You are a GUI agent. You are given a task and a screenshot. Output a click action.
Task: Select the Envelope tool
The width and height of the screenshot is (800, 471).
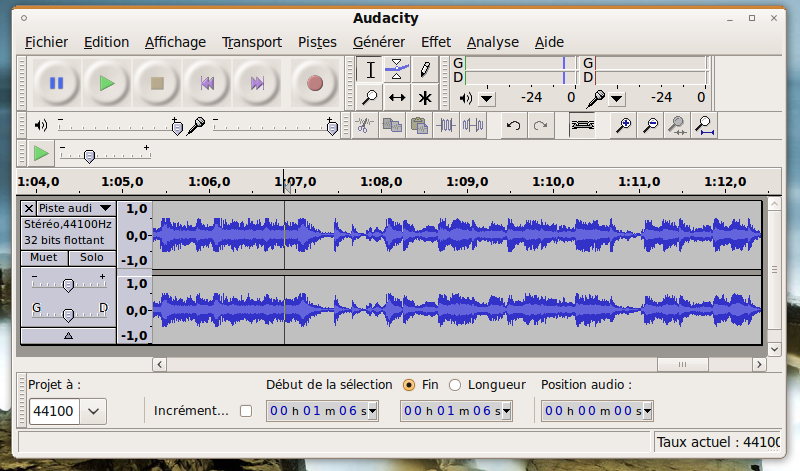tap(397, 70)
